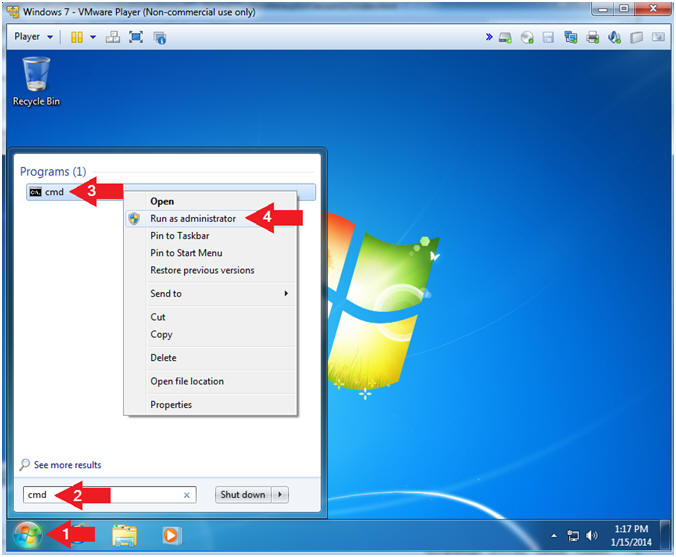
Task: Click the Send Ctrl+Alt+Del toolbar icon
Action: pos(113,37)
